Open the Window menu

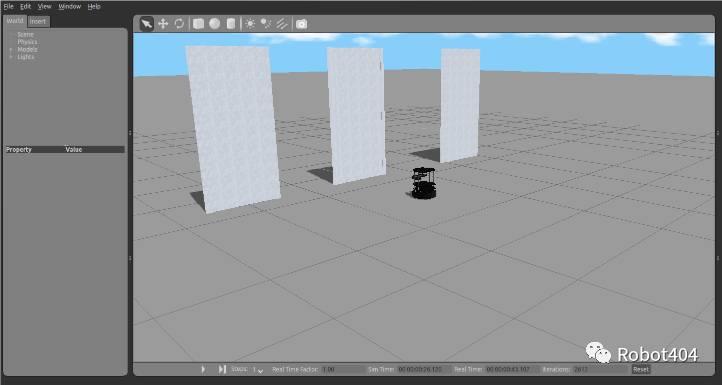(x=70, y=6)
